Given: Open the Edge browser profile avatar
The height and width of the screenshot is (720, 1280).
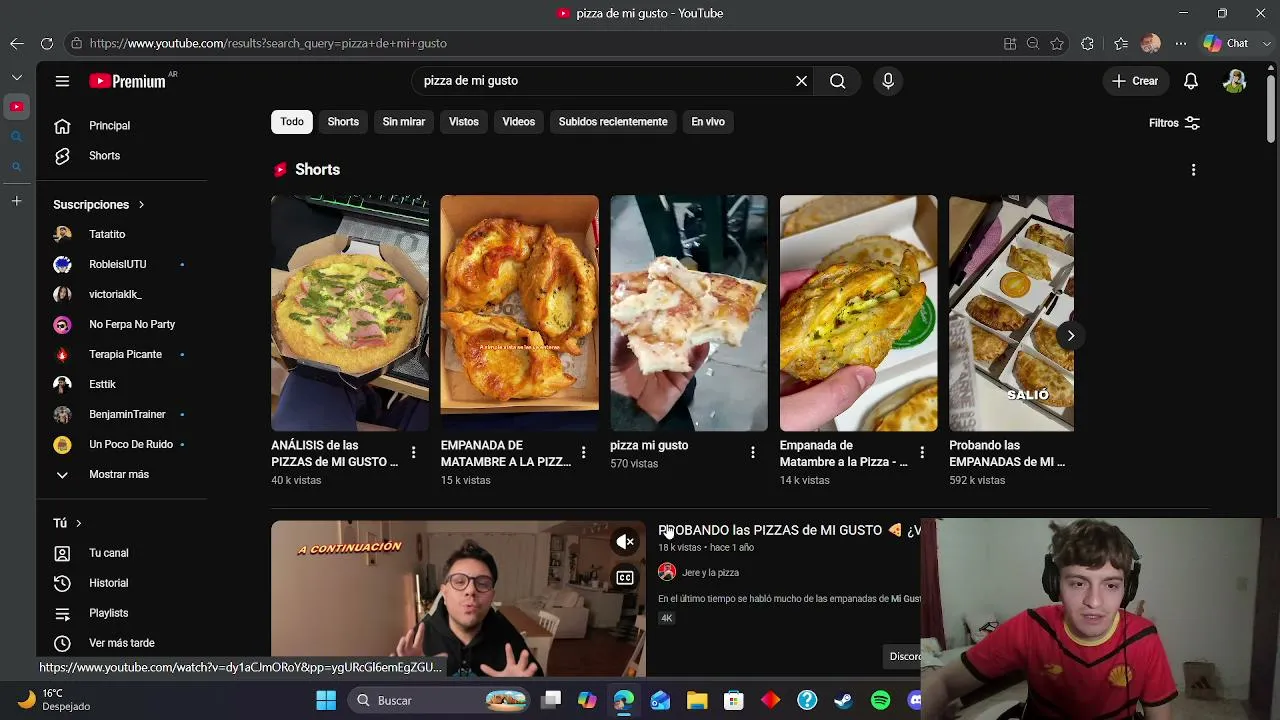Looking at the screenshot, I should [x=1151, y=43].
